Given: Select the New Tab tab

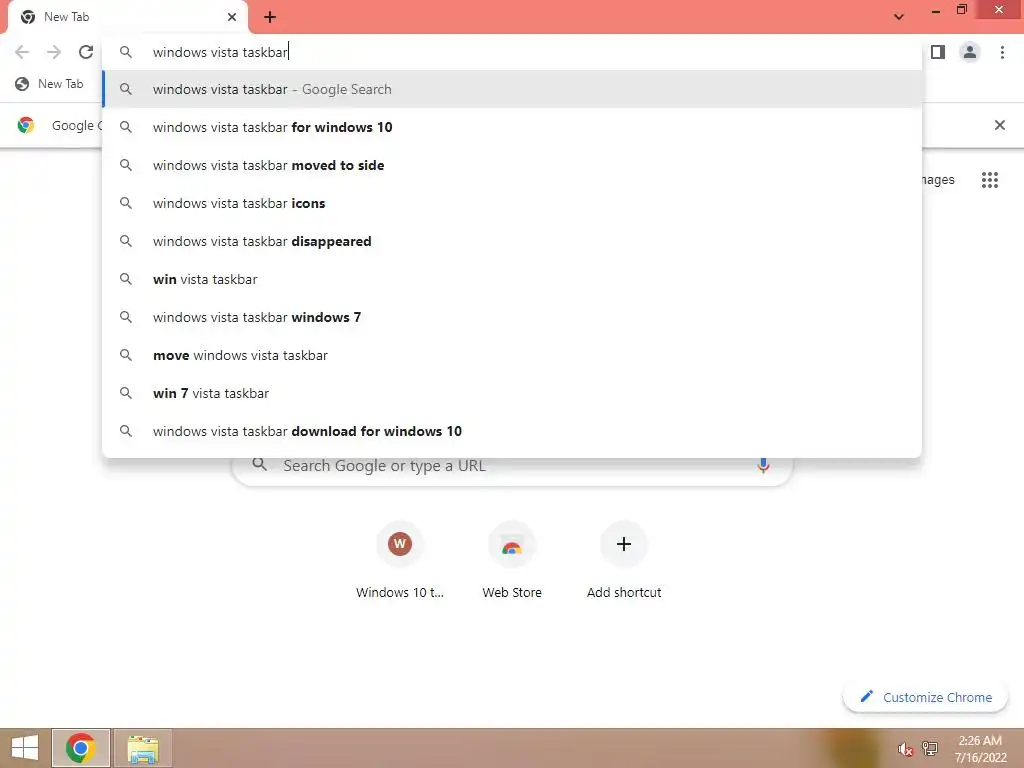Looking at the screenshot, I should click(127, 17).
